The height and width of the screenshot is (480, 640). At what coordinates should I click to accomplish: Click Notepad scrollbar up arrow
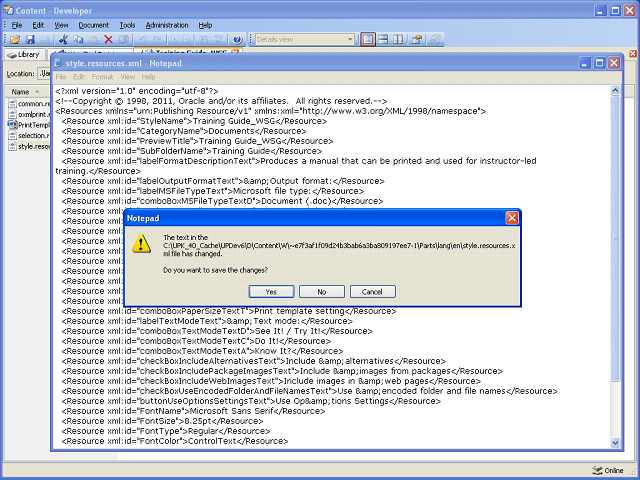click(615, 91)
